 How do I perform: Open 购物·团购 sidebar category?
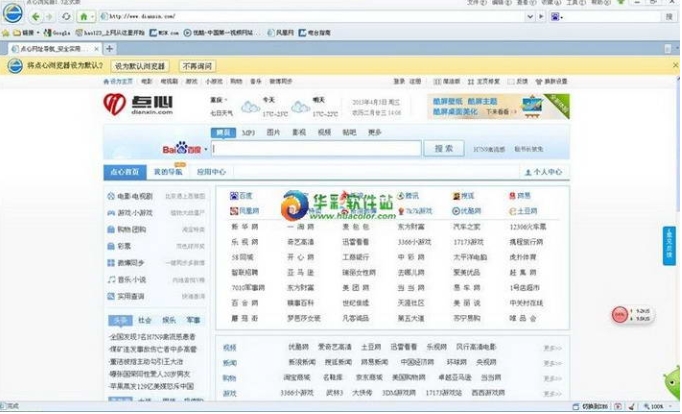[127, 230]
